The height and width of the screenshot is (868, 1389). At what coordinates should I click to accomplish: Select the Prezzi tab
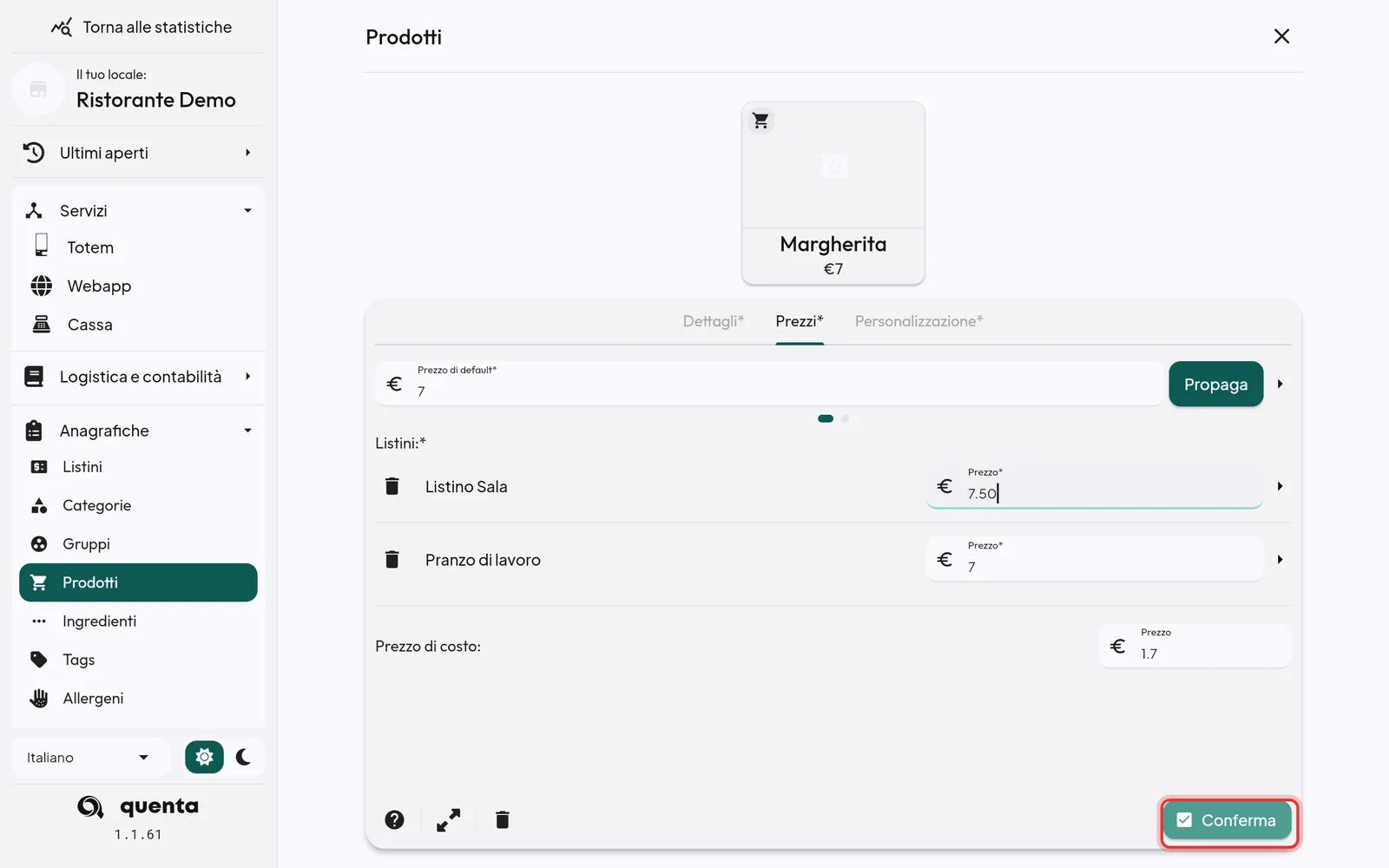(x=800, y=321)
